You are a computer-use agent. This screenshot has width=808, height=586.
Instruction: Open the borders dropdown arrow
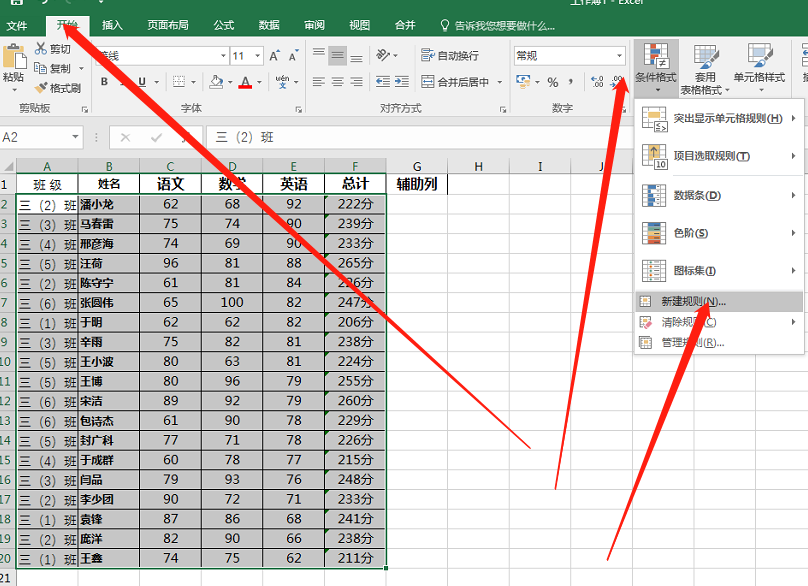click(x=193, y=82)
